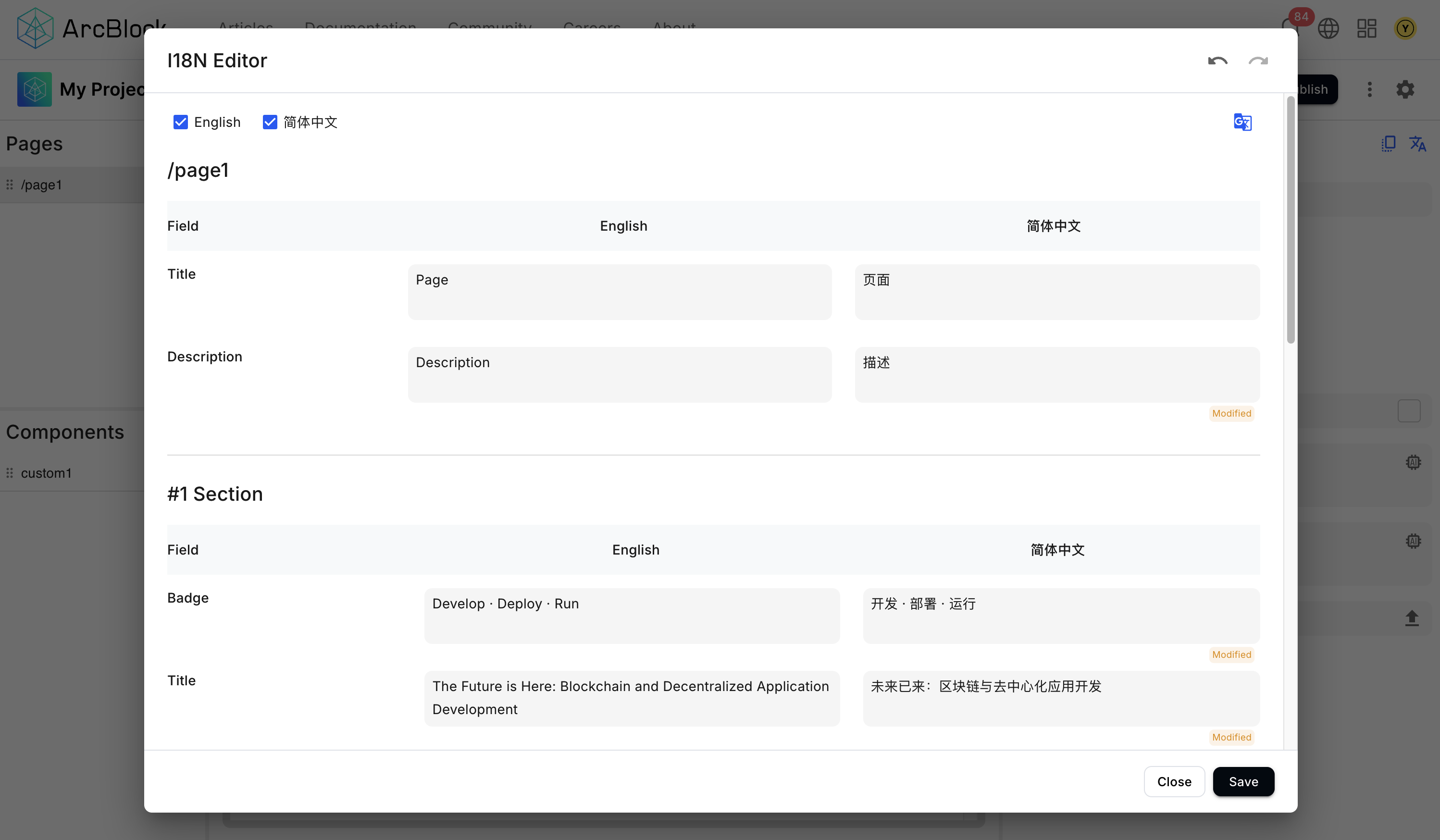Image resolution: width=1440 pixels, height=840 pixels.
Task: Uncheck the English language checkbox
Action: [181, 122]
